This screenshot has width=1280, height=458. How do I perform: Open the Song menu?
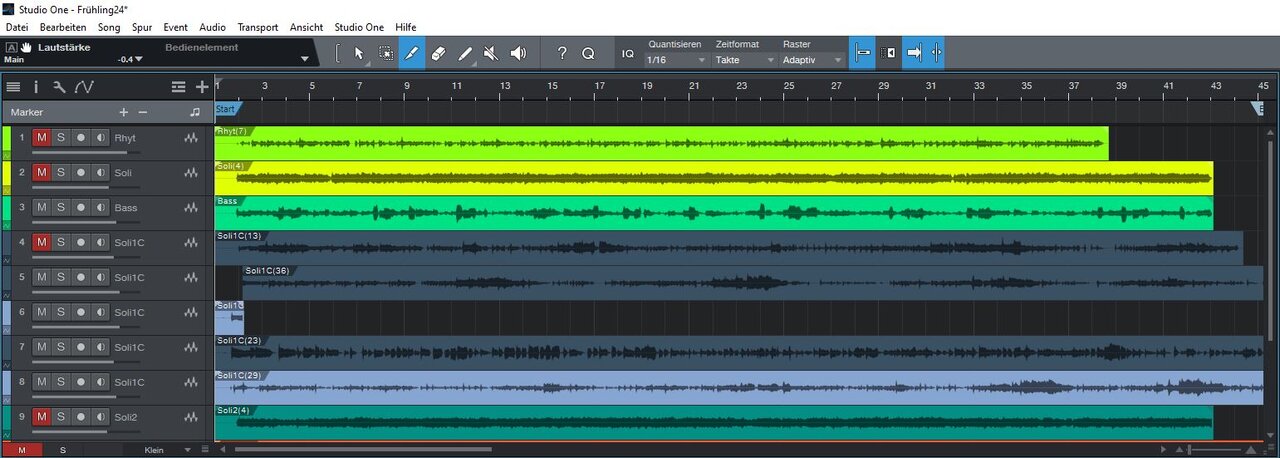coord(109,27)
